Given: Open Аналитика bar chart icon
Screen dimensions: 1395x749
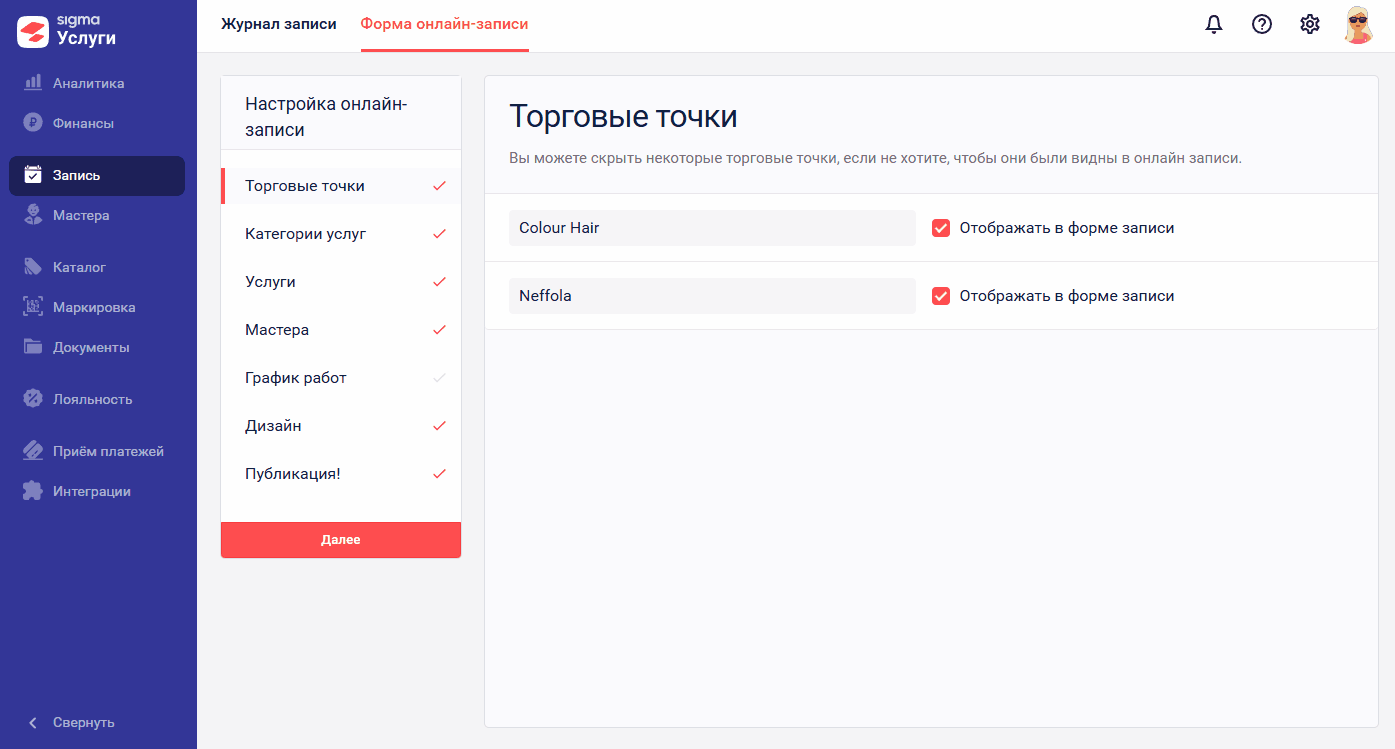Looking at the screenshot, I should (33, 83).
